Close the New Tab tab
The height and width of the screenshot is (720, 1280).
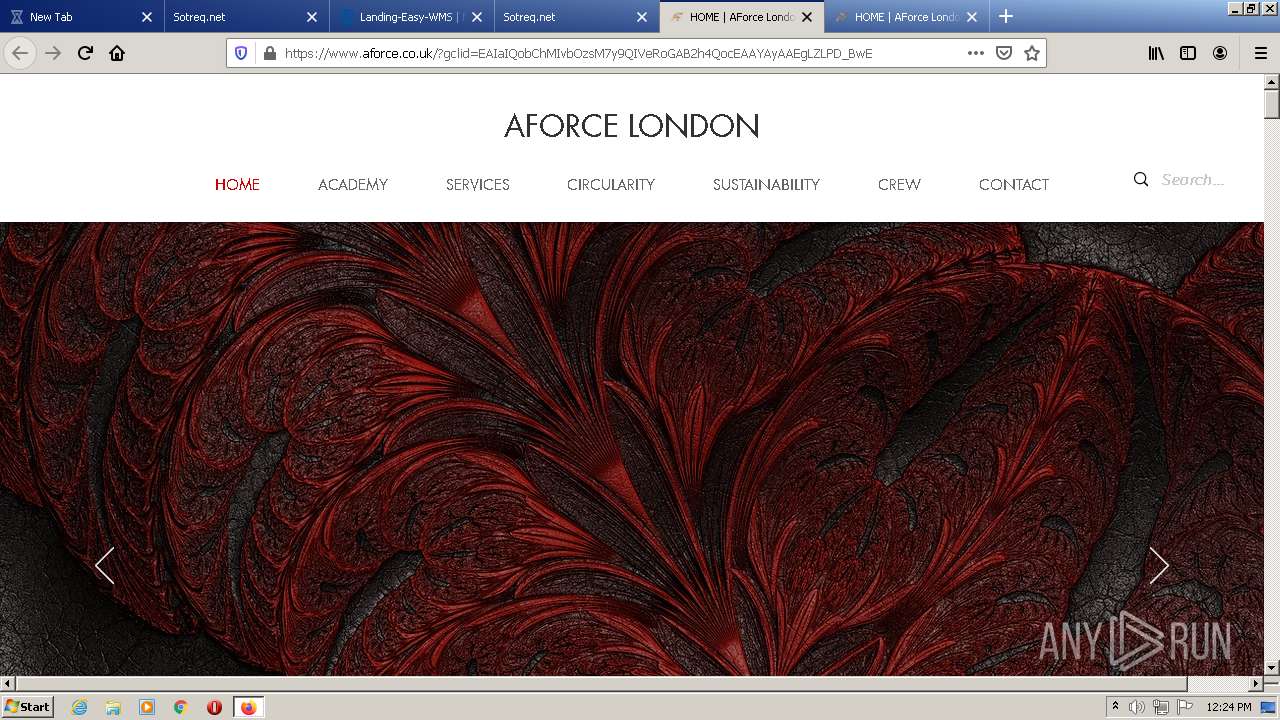[147, 17]
